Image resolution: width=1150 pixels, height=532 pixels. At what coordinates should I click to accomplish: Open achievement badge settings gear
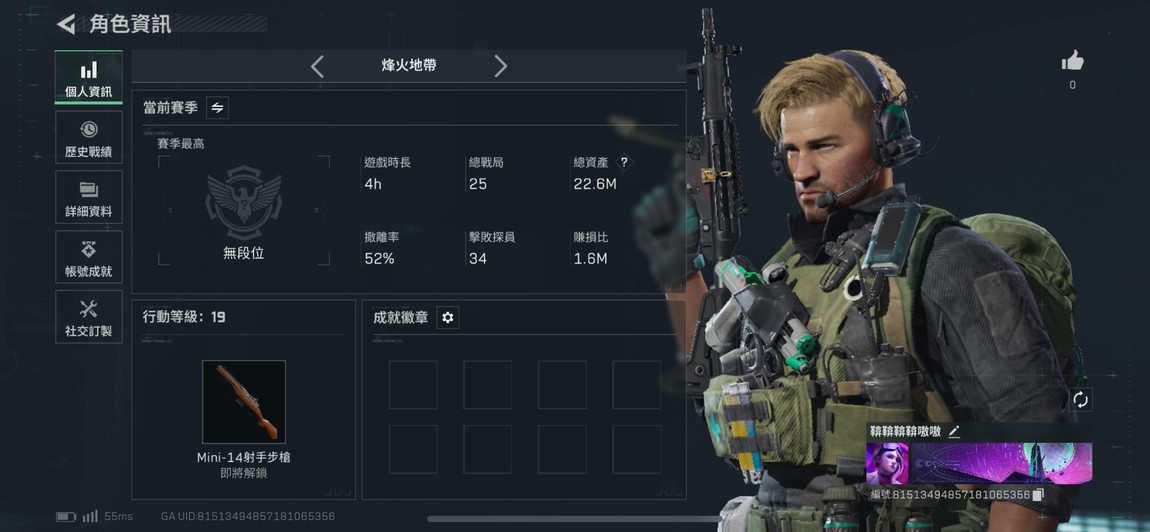click(447, 318)
